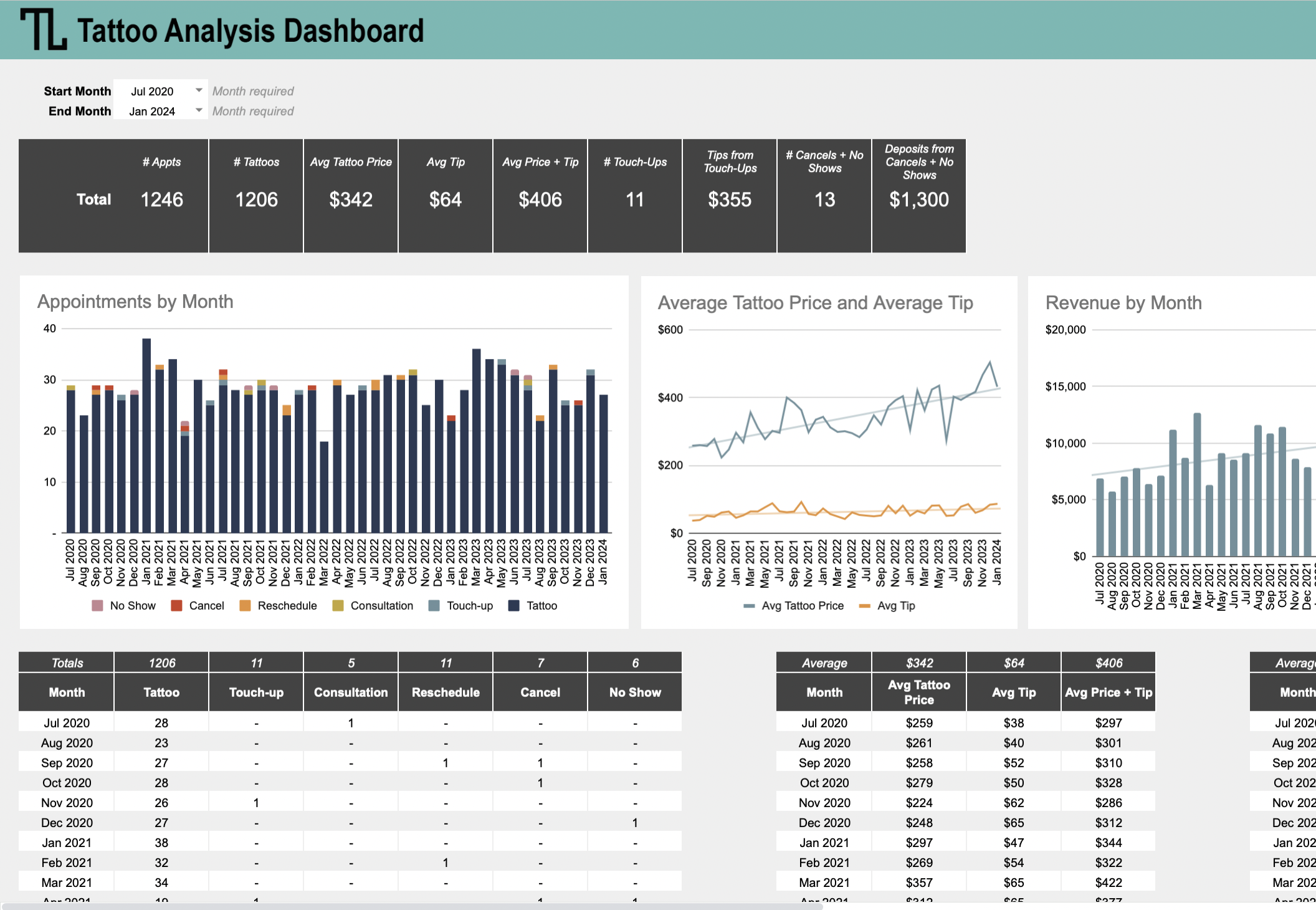Screen dimensions: 1316x910
Task: Click the Avg Tip legend line marker
Action: coord(864,606)
